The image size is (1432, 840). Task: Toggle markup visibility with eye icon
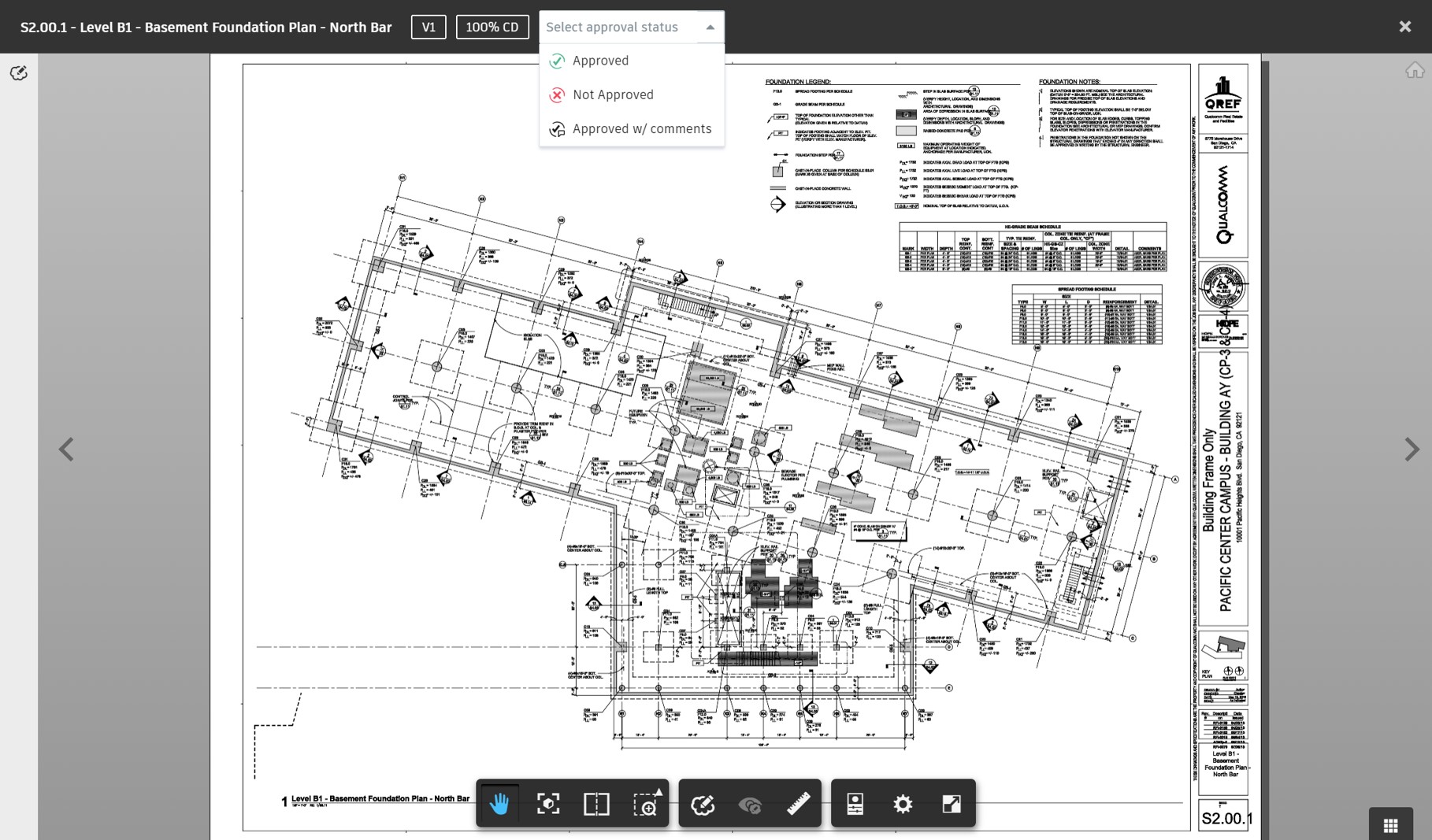coord(750,804)
